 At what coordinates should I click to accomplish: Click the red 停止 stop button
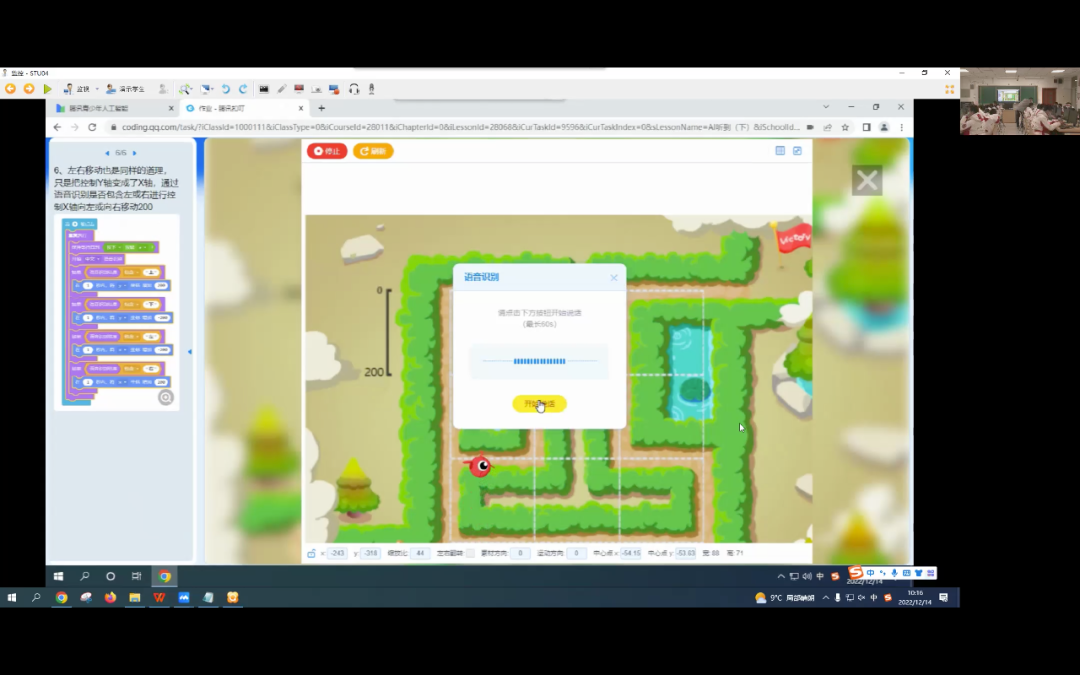click(327, 151)
